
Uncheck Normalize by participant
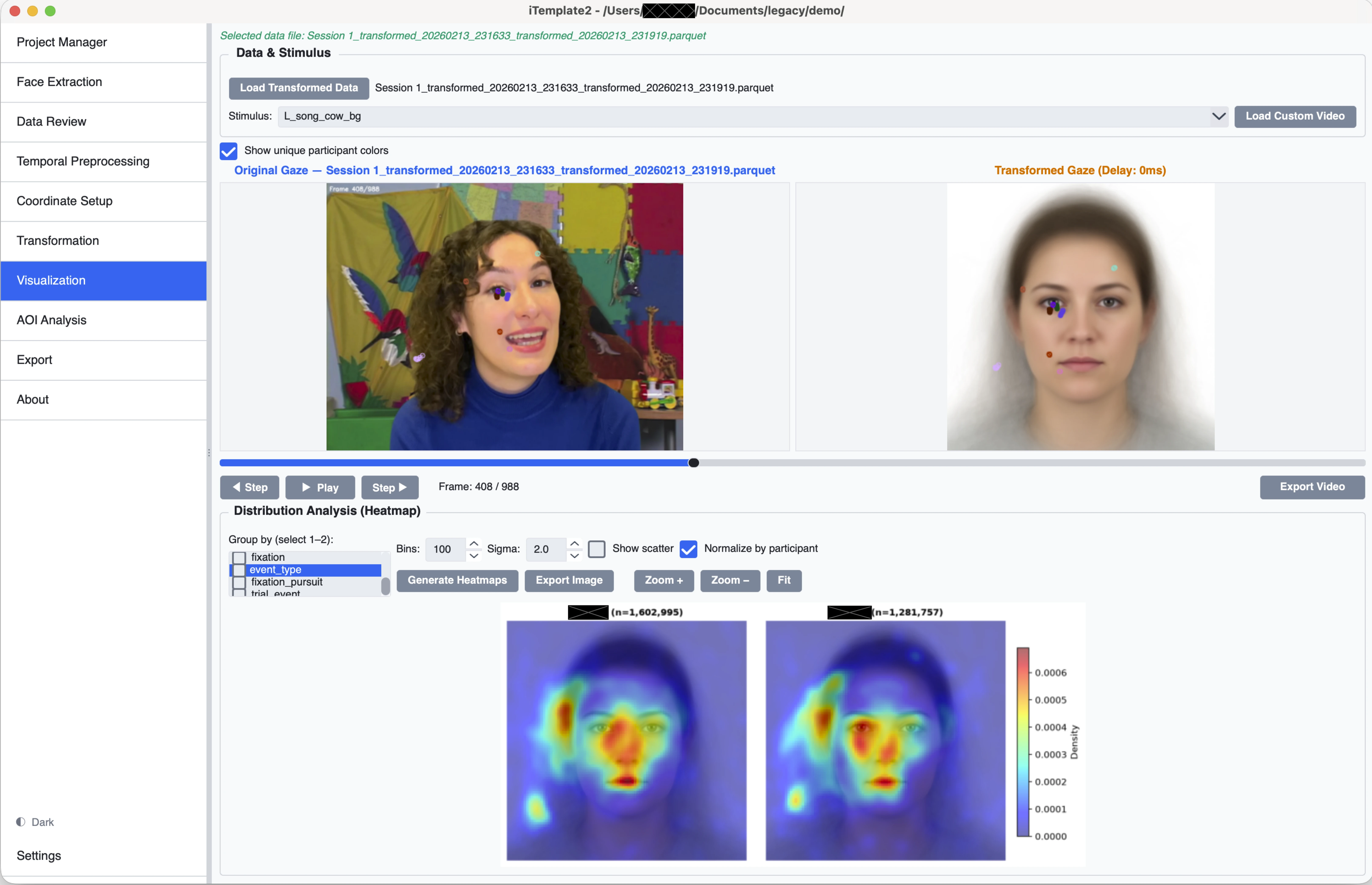pos(688,549)
